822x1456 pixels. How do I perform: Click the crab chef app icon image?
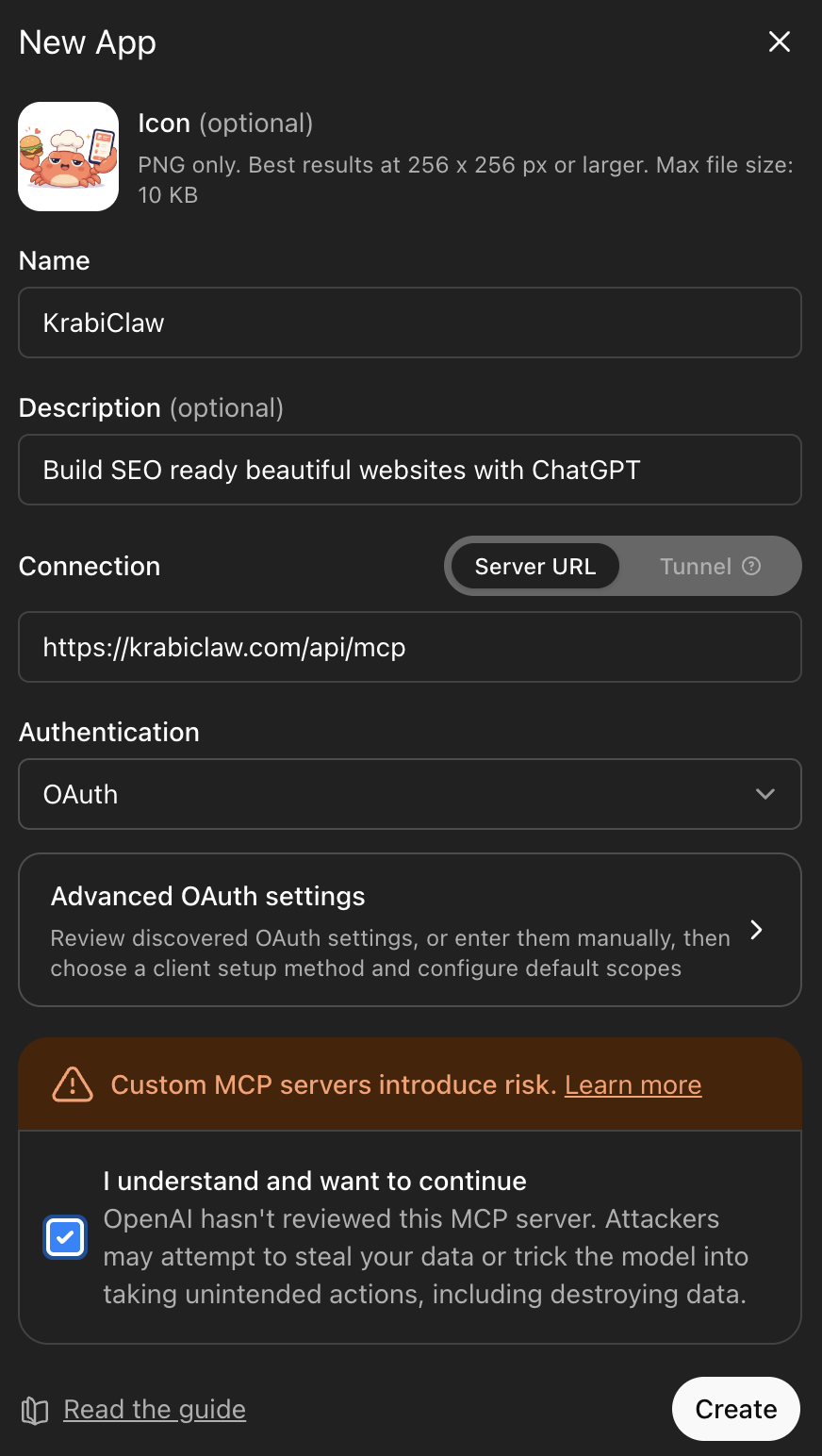69,157
